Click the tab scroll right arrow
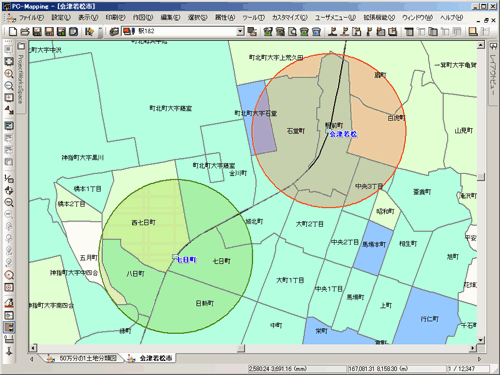500x375 pixels. [480, 359]
